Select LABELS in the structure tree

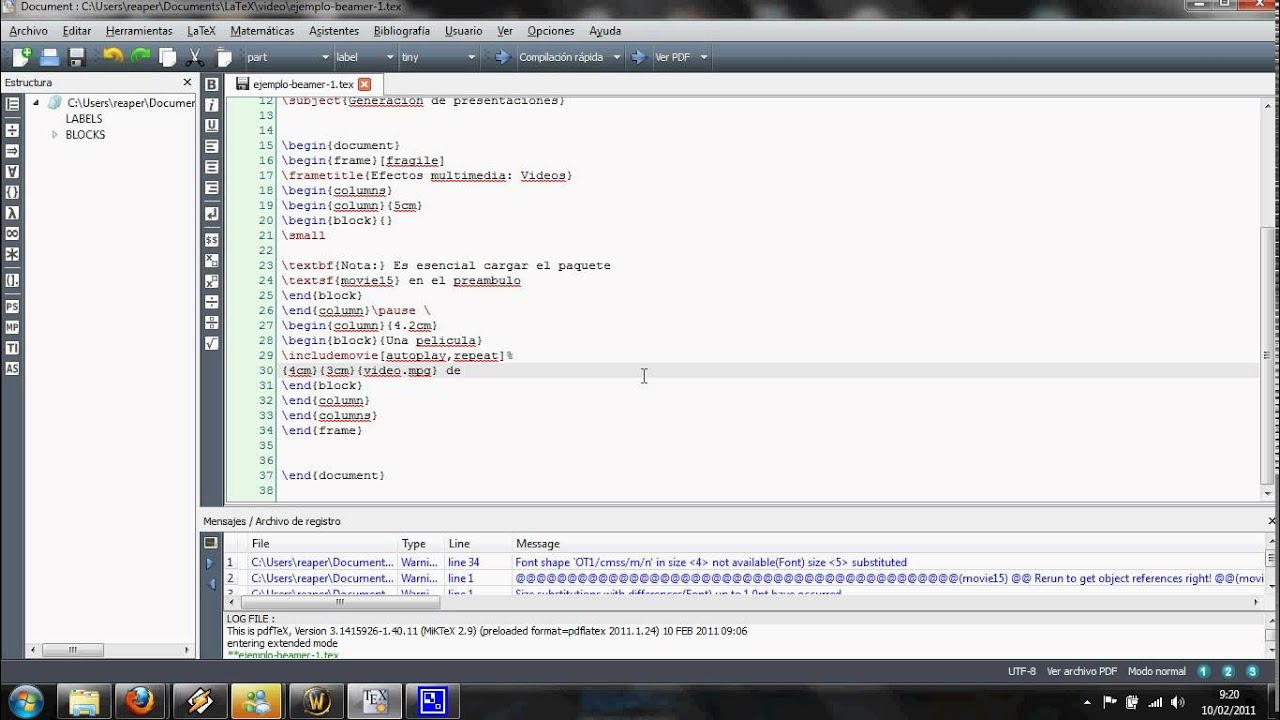tap(84, 119)
